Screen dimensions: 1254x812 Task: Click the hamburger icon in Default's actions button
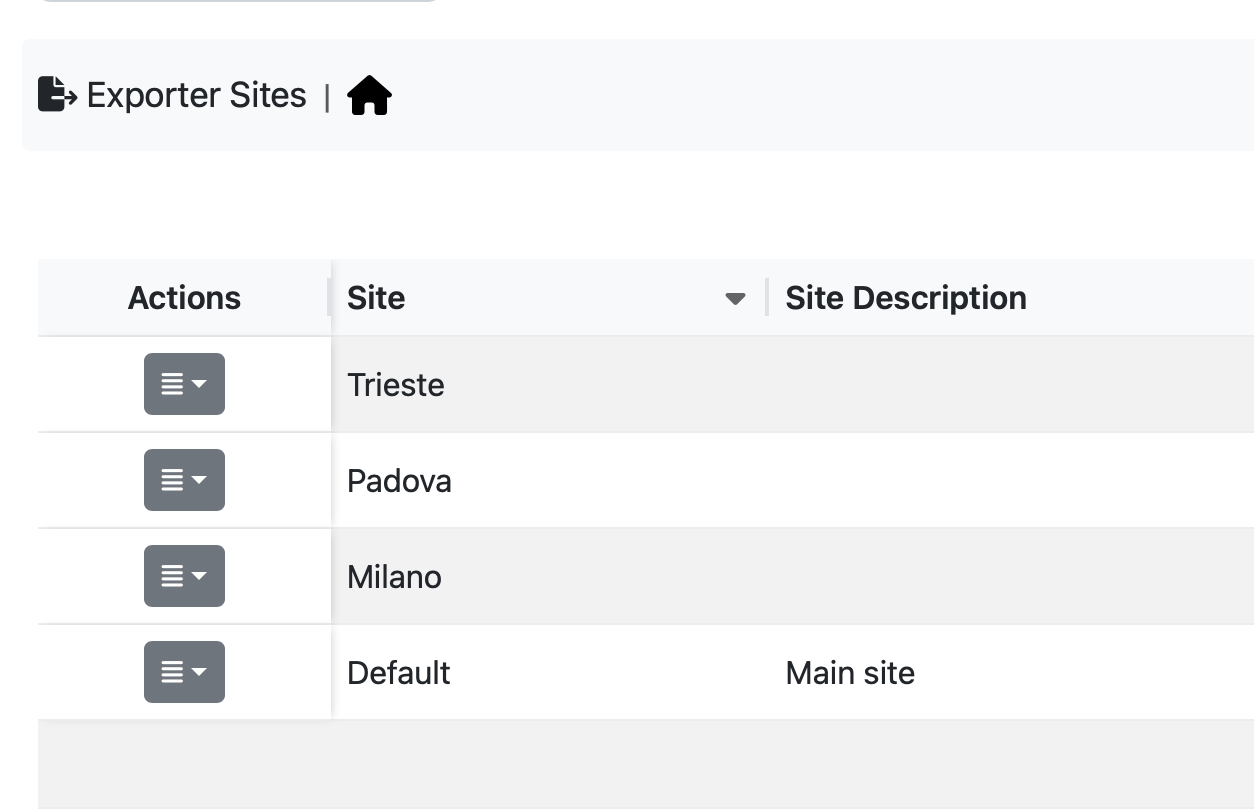[174, 672]
